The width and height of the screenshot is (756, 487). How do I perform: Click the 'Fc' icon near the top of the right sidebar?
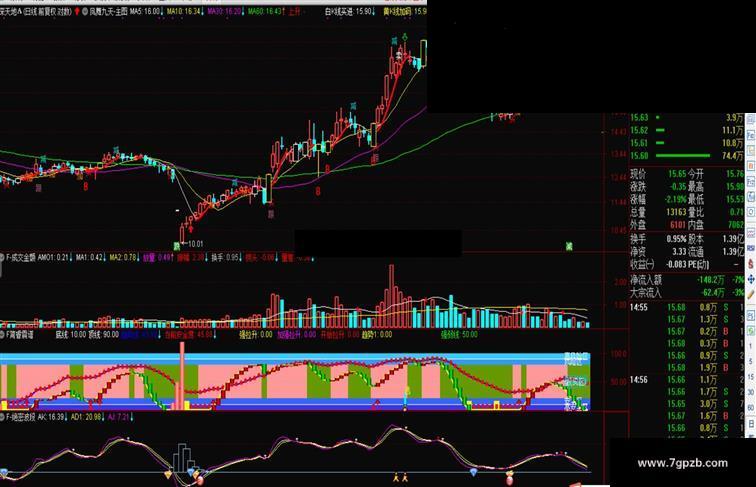(x=751, y=136)
